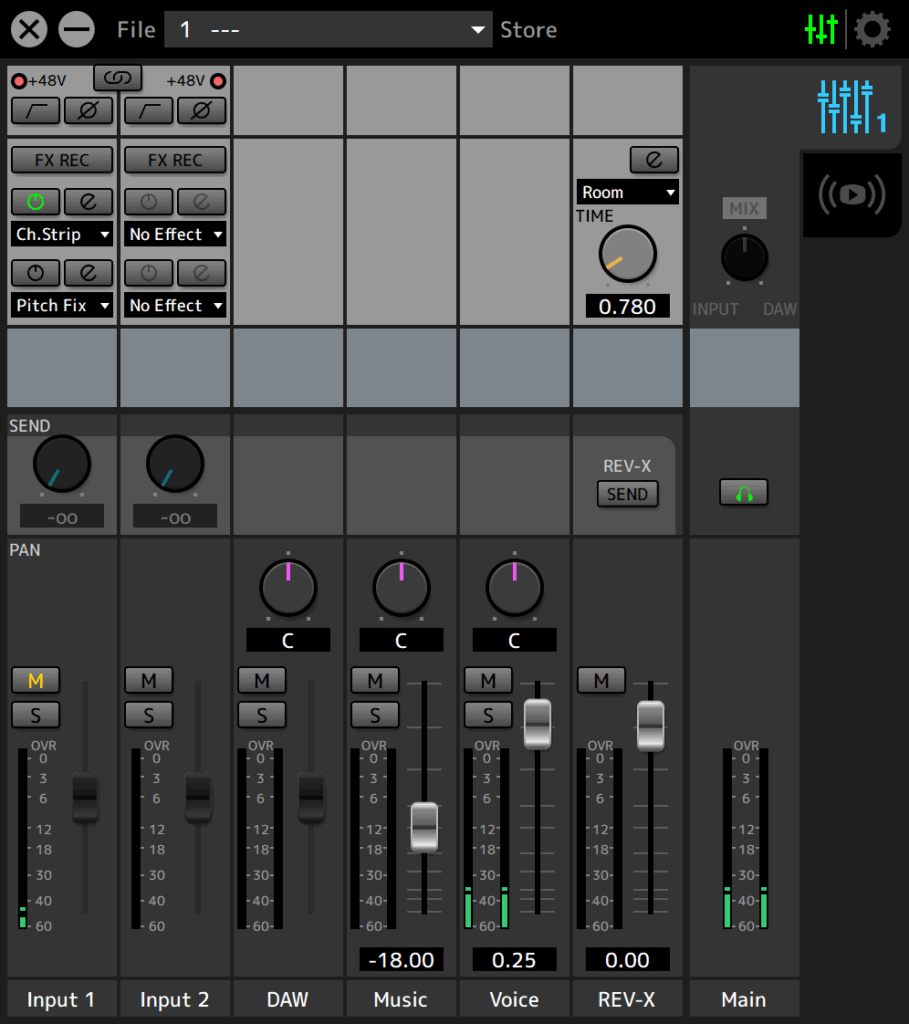Click the Store button
Viewport: 909px width, 1024px height.
(528, 30)
